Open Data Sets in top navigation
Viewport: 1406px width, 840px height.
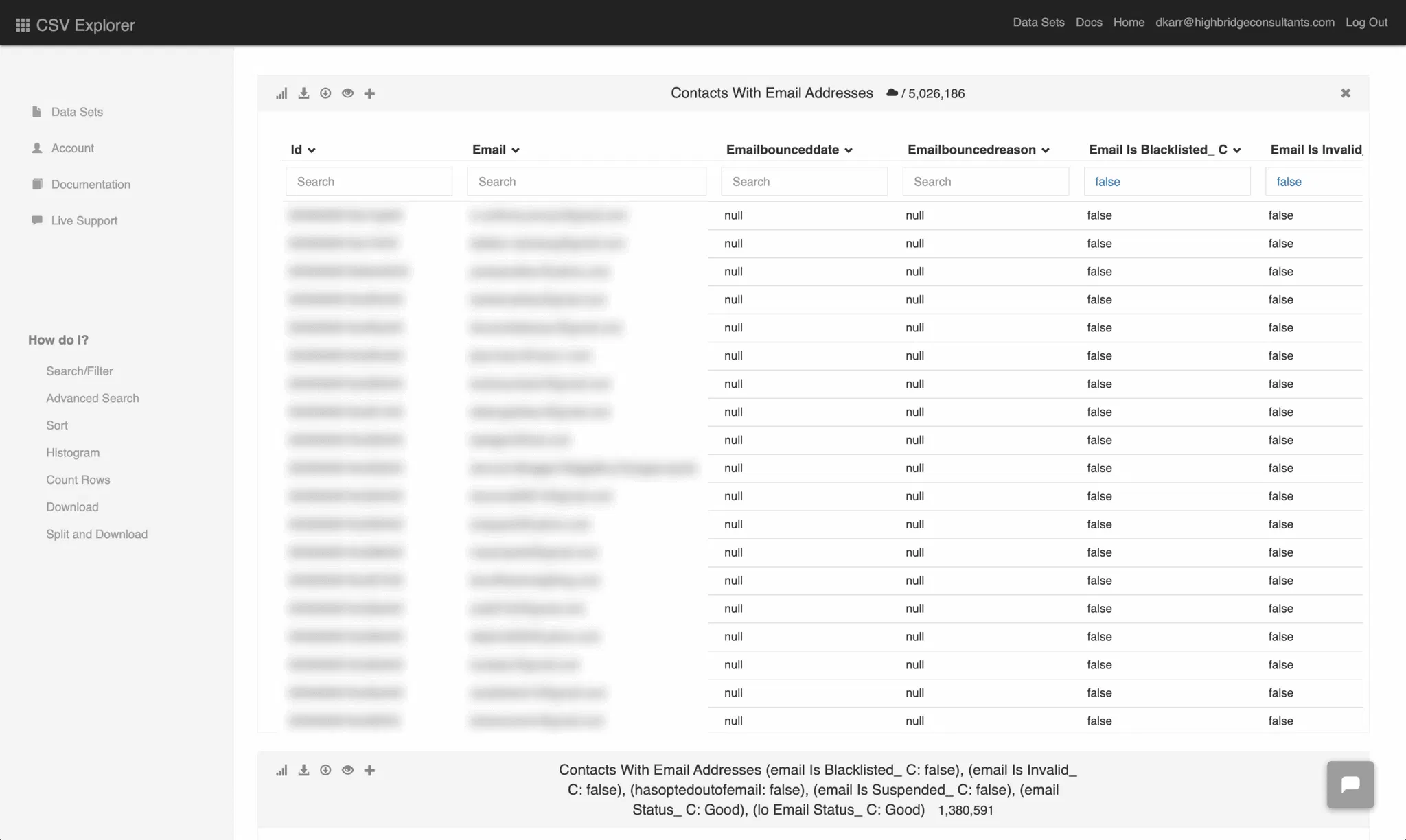tap(1038, 22)
